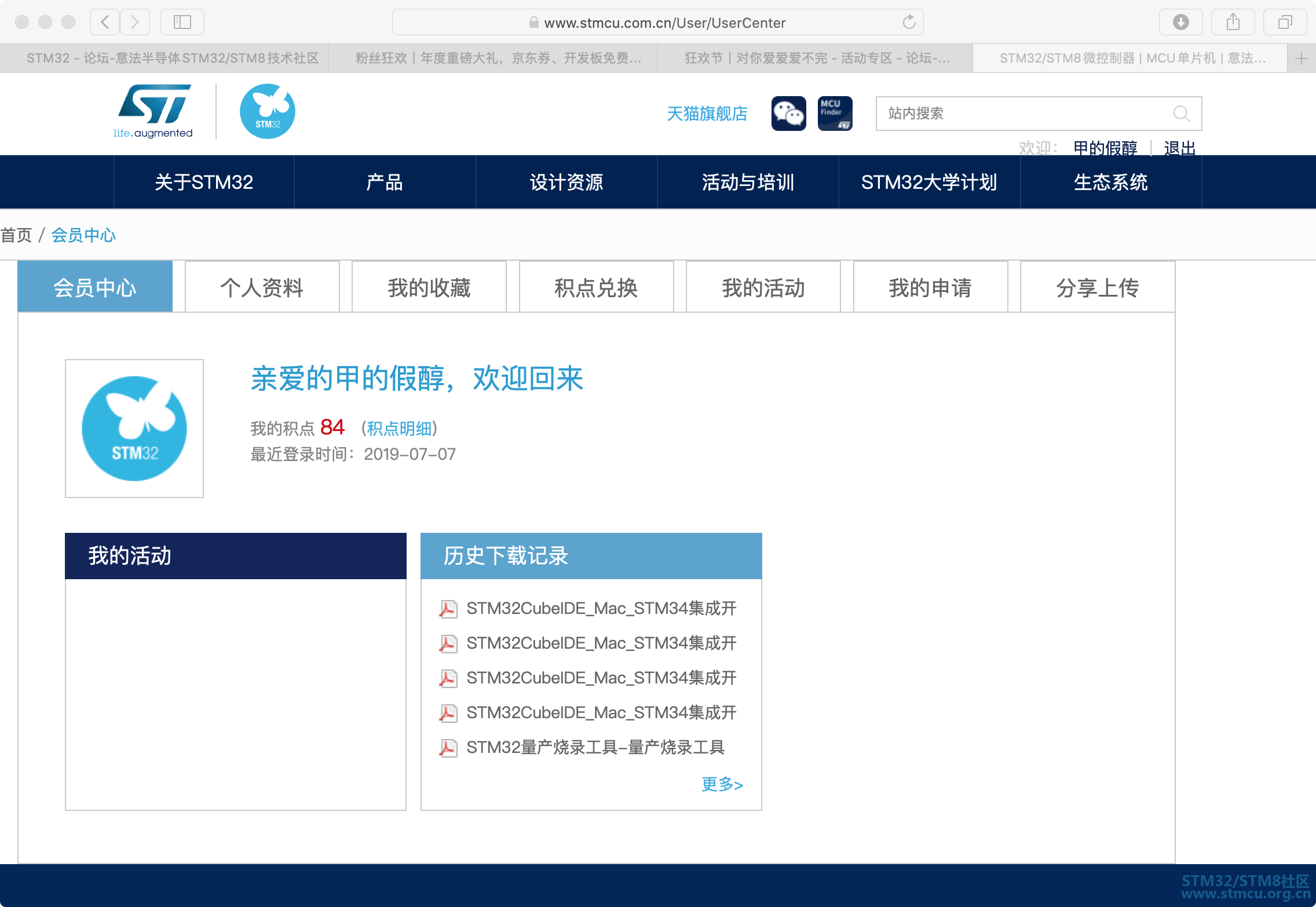Open 生态系统 nav menu
The image size is (1316, 907).
[1110, 182]
